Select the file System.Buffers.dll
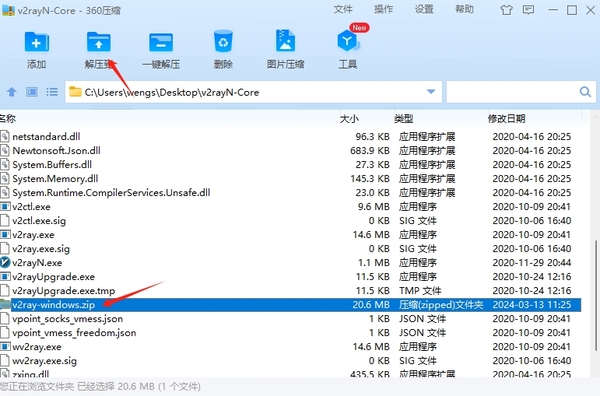 point(52,165)
